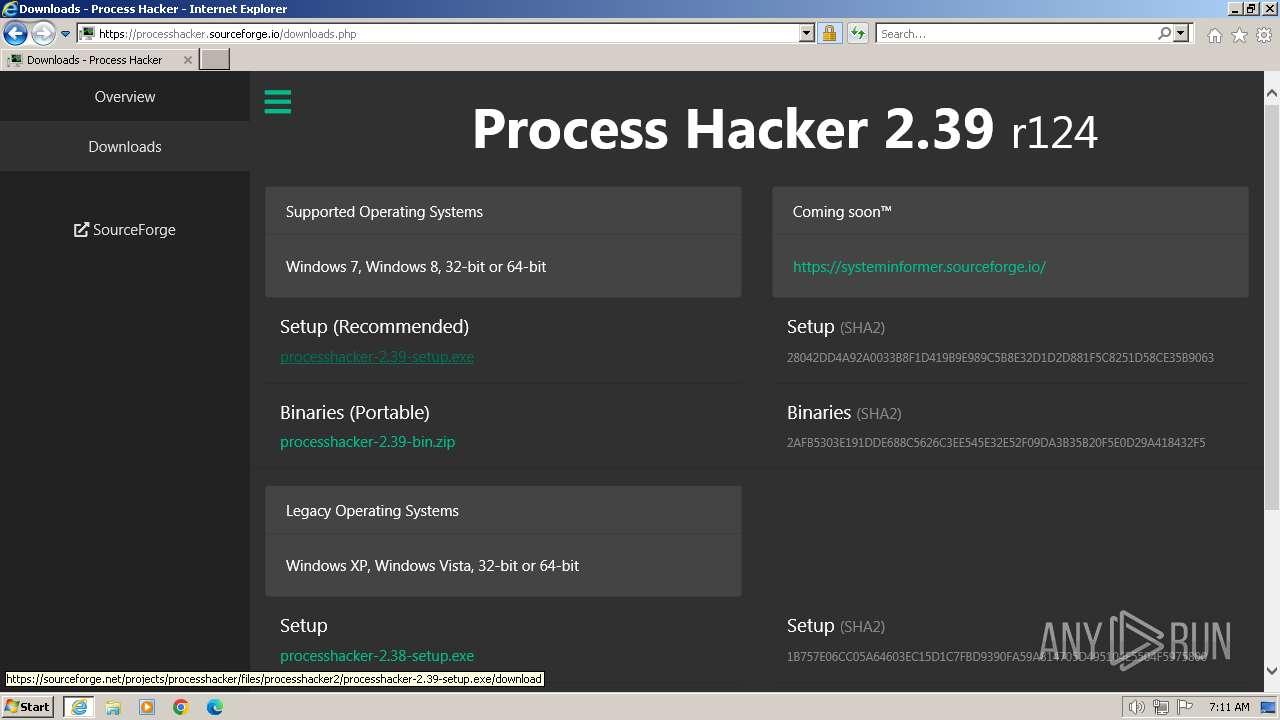Screen dimensions: 1280x720
Task: Open the SourceForge sidebar link
Action: click(125, 230)
